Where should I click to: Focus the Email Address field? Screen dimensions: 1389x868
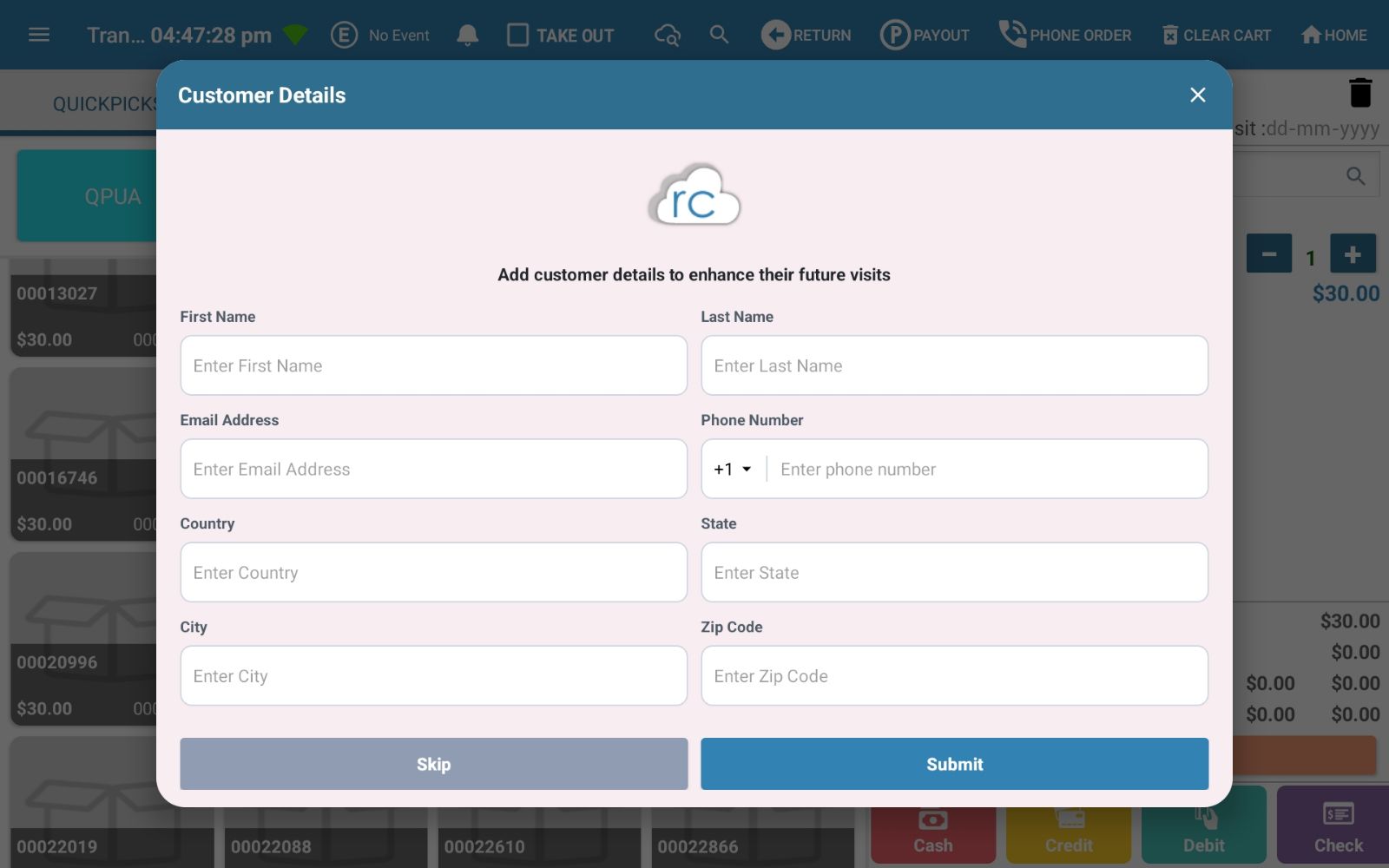(433, 469)
